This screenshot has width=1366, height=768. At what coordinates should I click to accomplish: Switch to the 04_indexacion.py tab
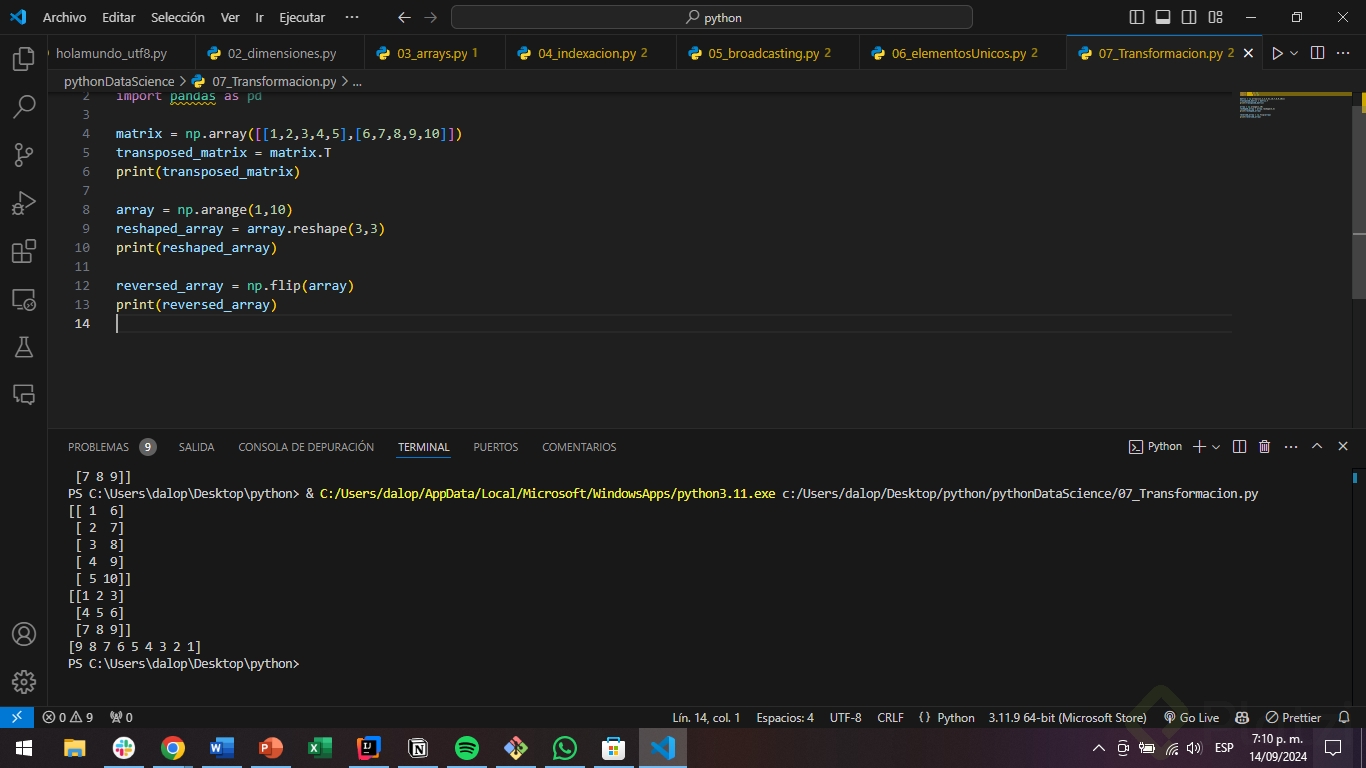[x=586, y=53]
